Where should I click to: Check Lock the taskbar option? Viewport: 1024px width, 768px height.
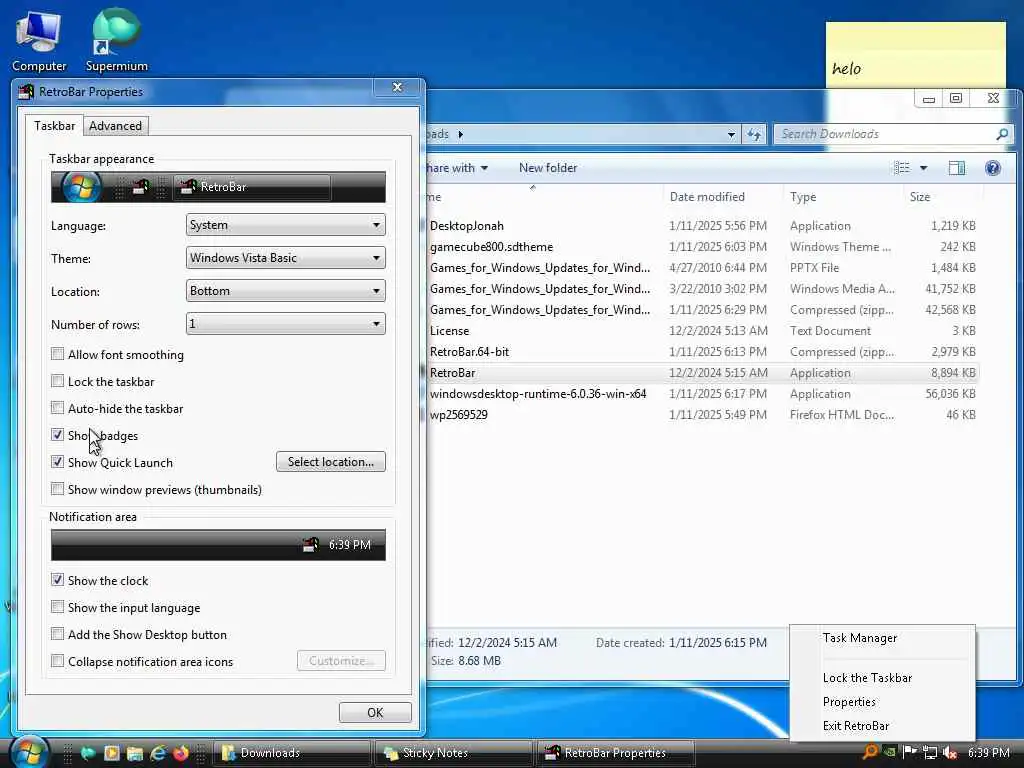coord(57,381)
